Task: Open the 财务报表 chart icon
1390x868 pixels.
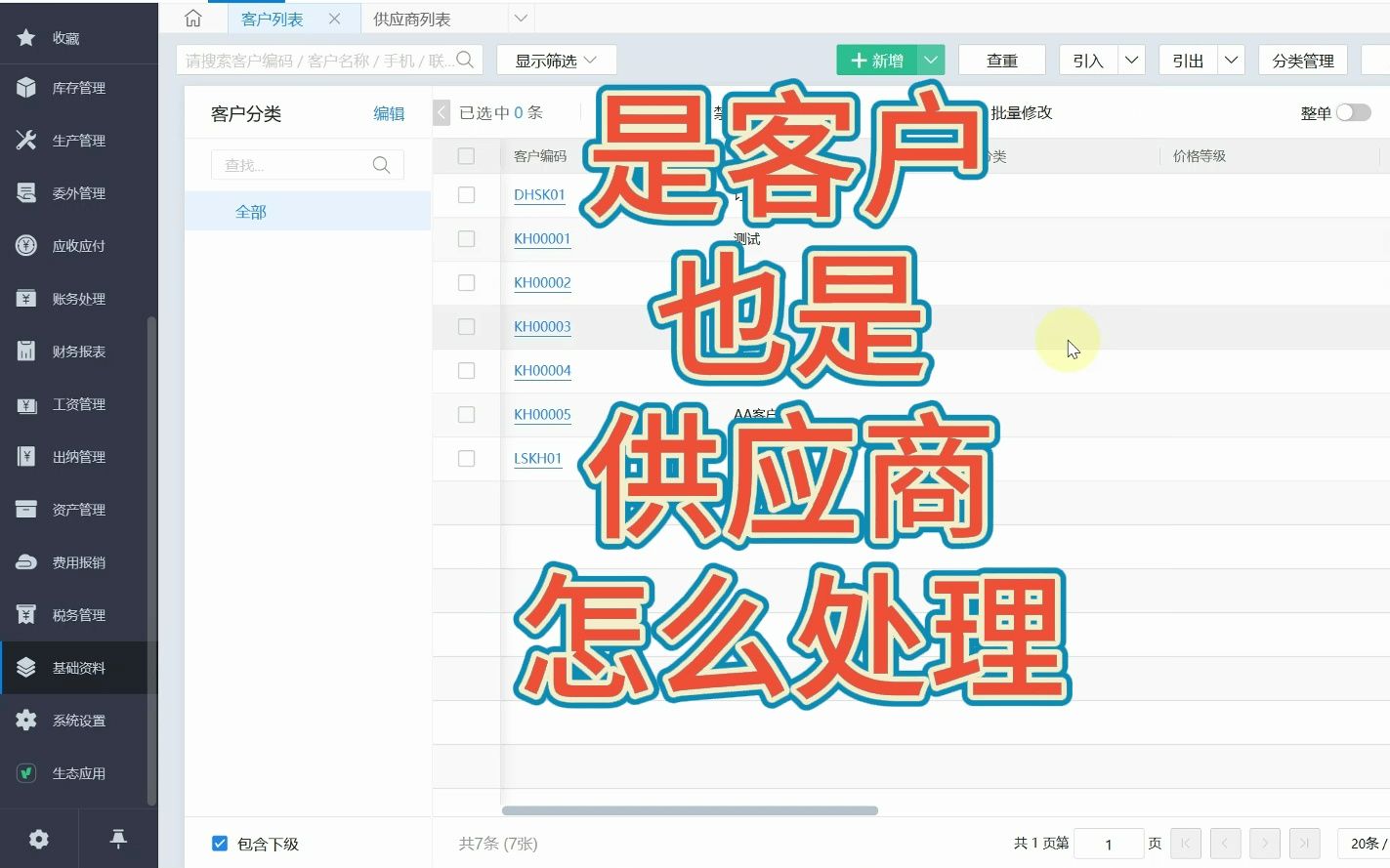Action: [x=26, y=351]
